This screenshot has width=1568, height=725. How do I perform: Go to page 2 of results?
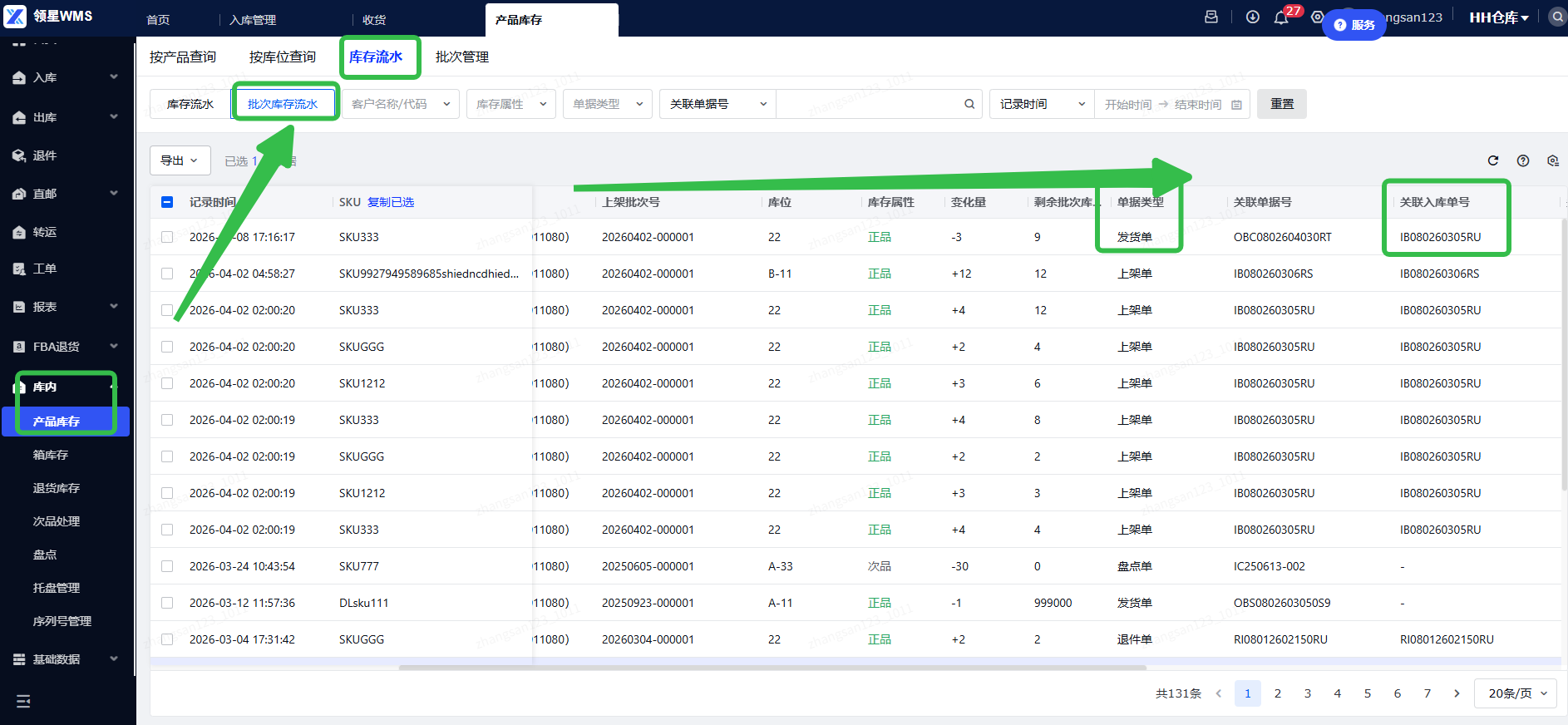tap(1278, 693)
